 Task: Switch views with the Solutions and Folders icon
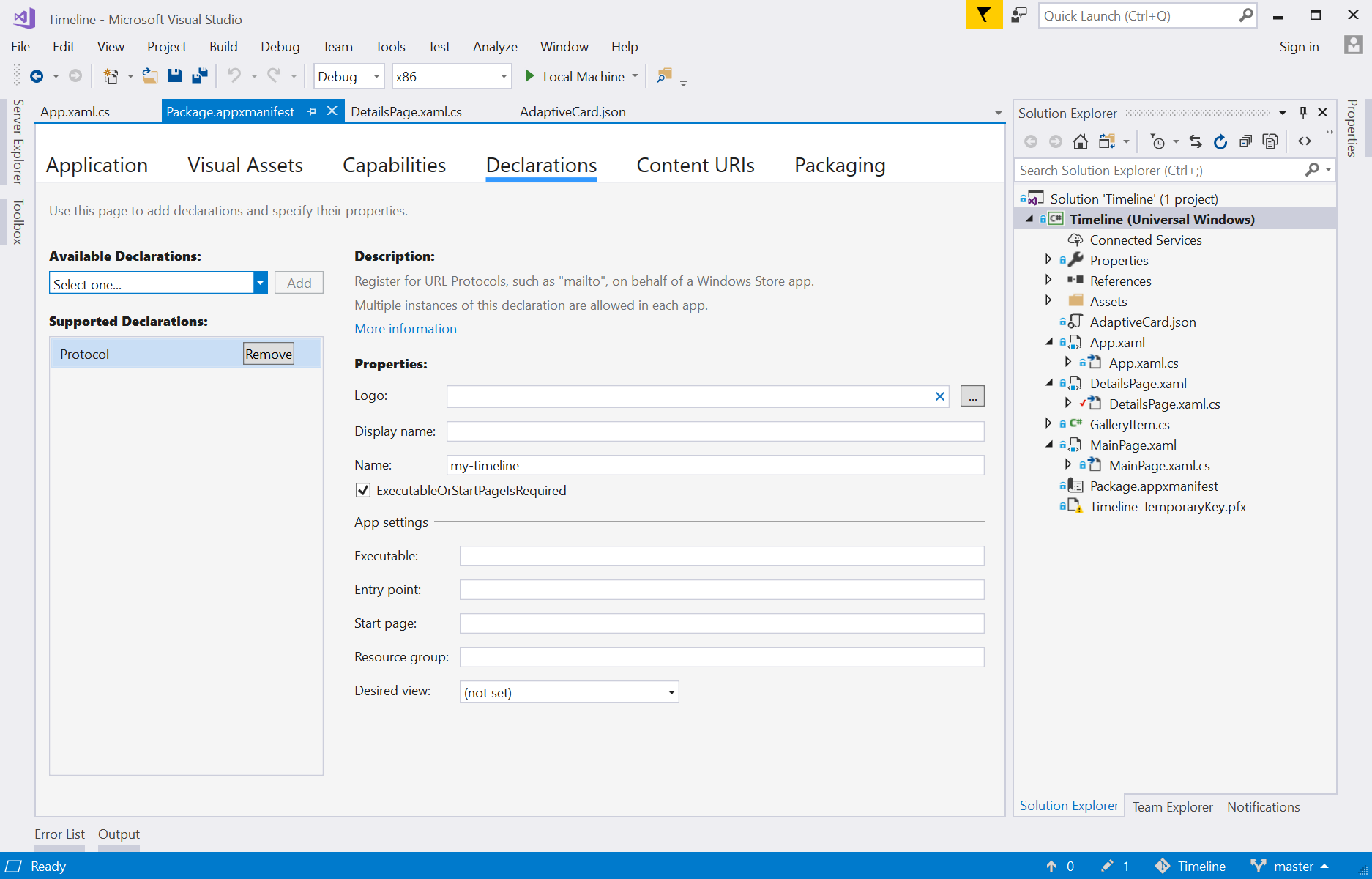click(x=1107, y=141)
